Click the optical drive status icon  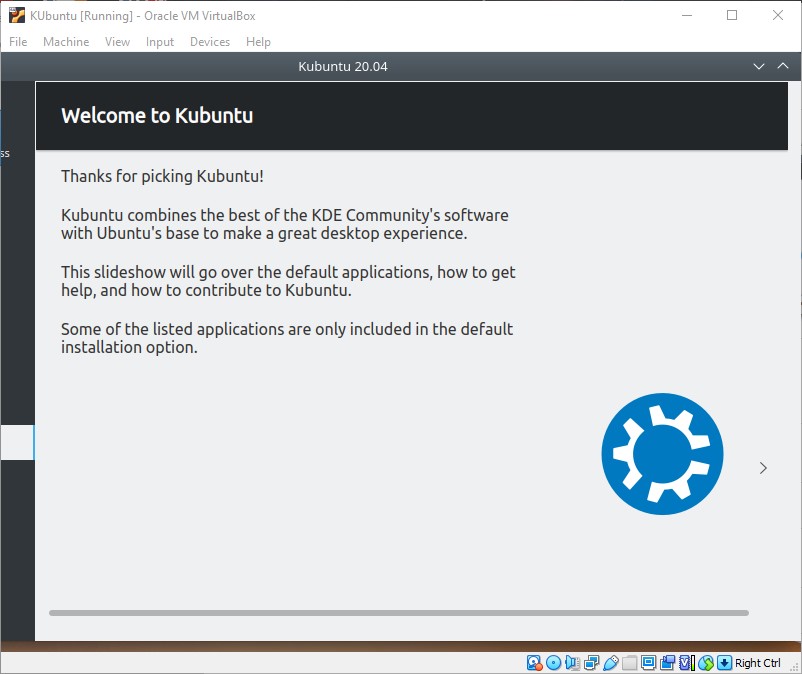(553, 663)
